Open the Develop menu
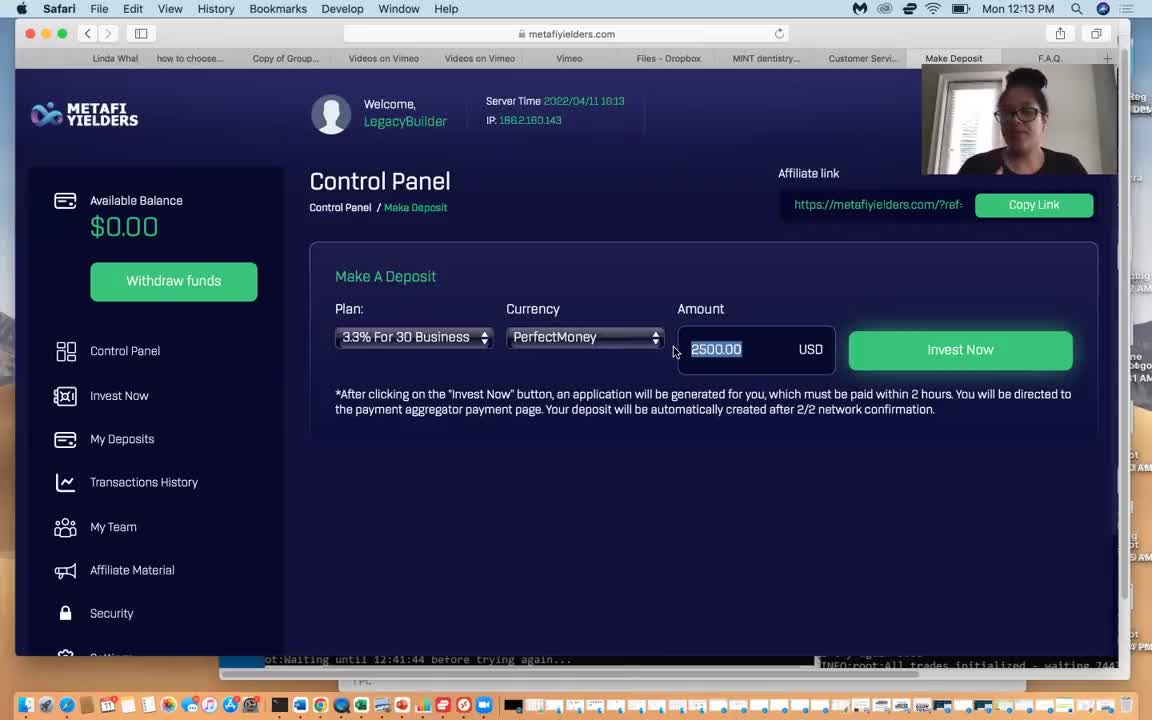 [x=342, y=9]
